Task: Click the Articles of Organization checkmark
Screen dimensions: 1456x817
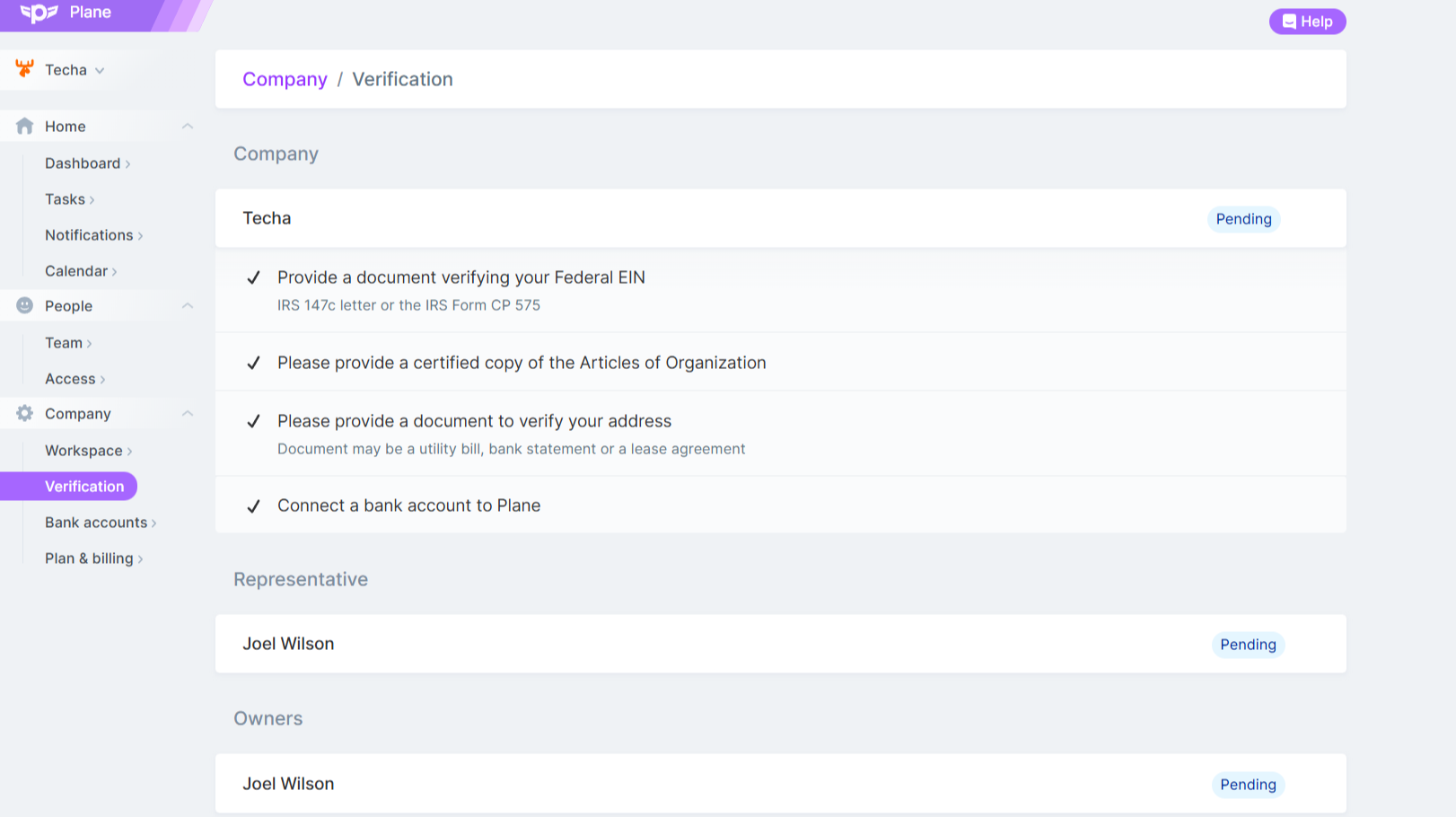Action: point(253,363)
